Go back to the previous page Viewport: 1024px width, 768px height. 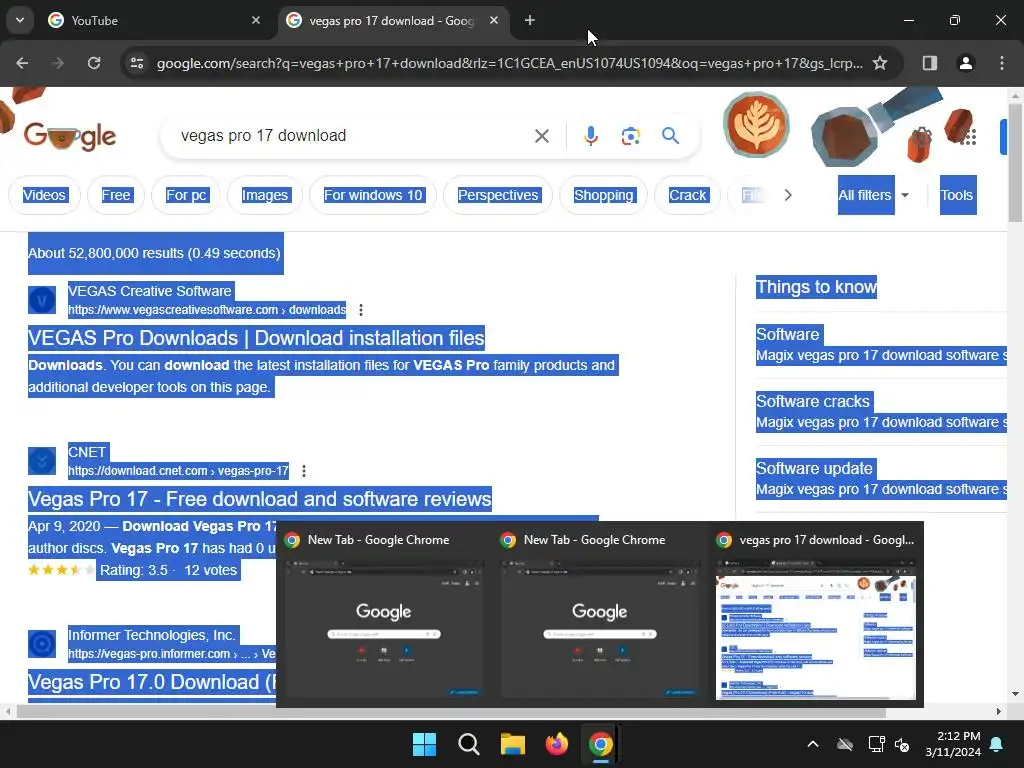pyautogui.click(x=22, y=63)
